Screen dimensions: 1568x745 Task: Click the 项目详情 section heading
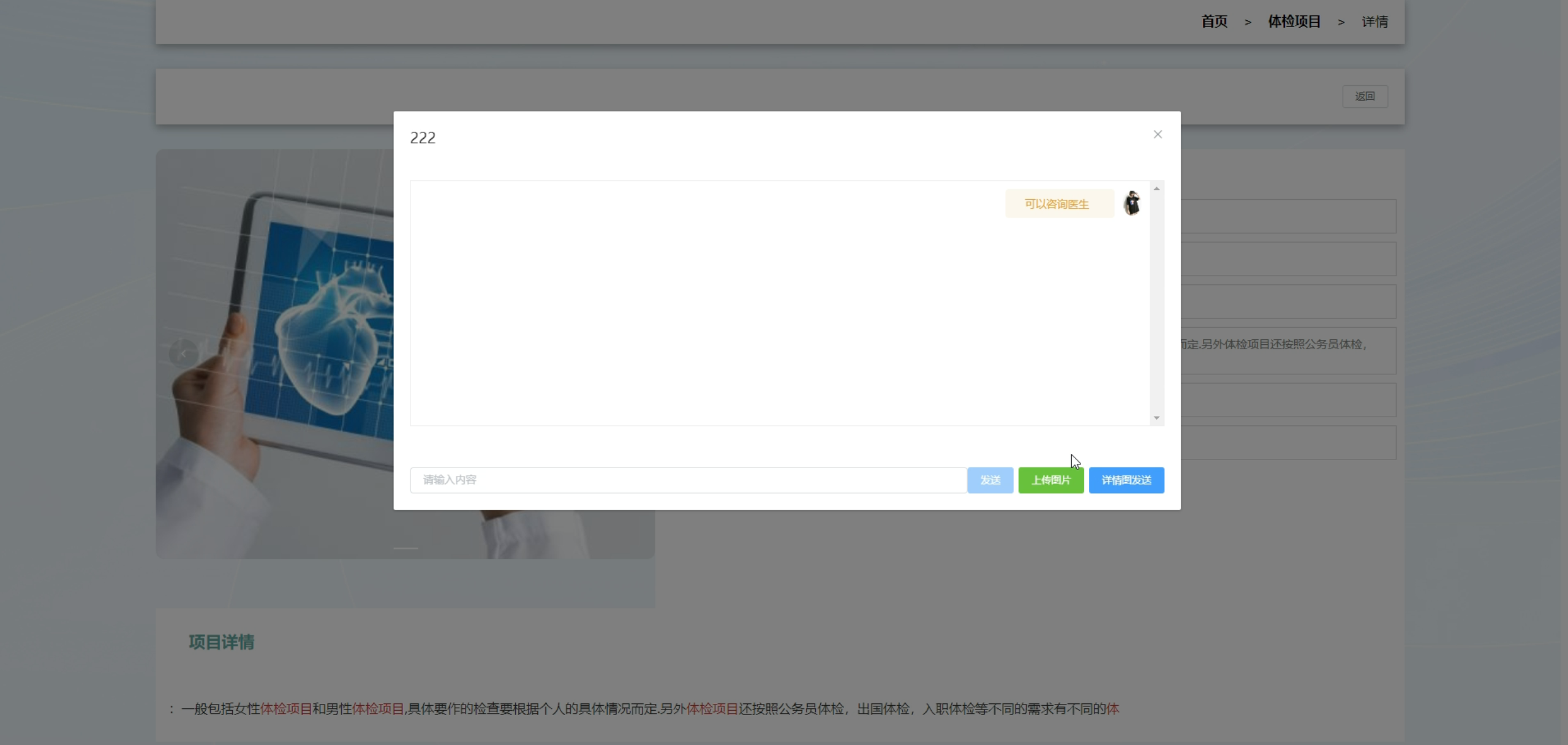point(221,641)
